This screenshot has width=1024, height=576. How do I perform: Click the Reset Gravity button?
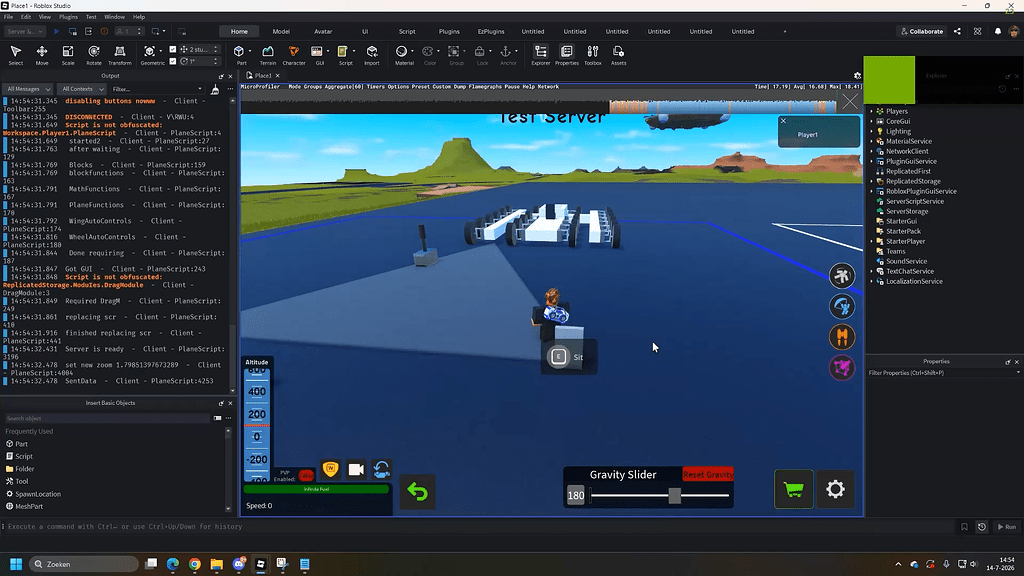tap(707, 474)
